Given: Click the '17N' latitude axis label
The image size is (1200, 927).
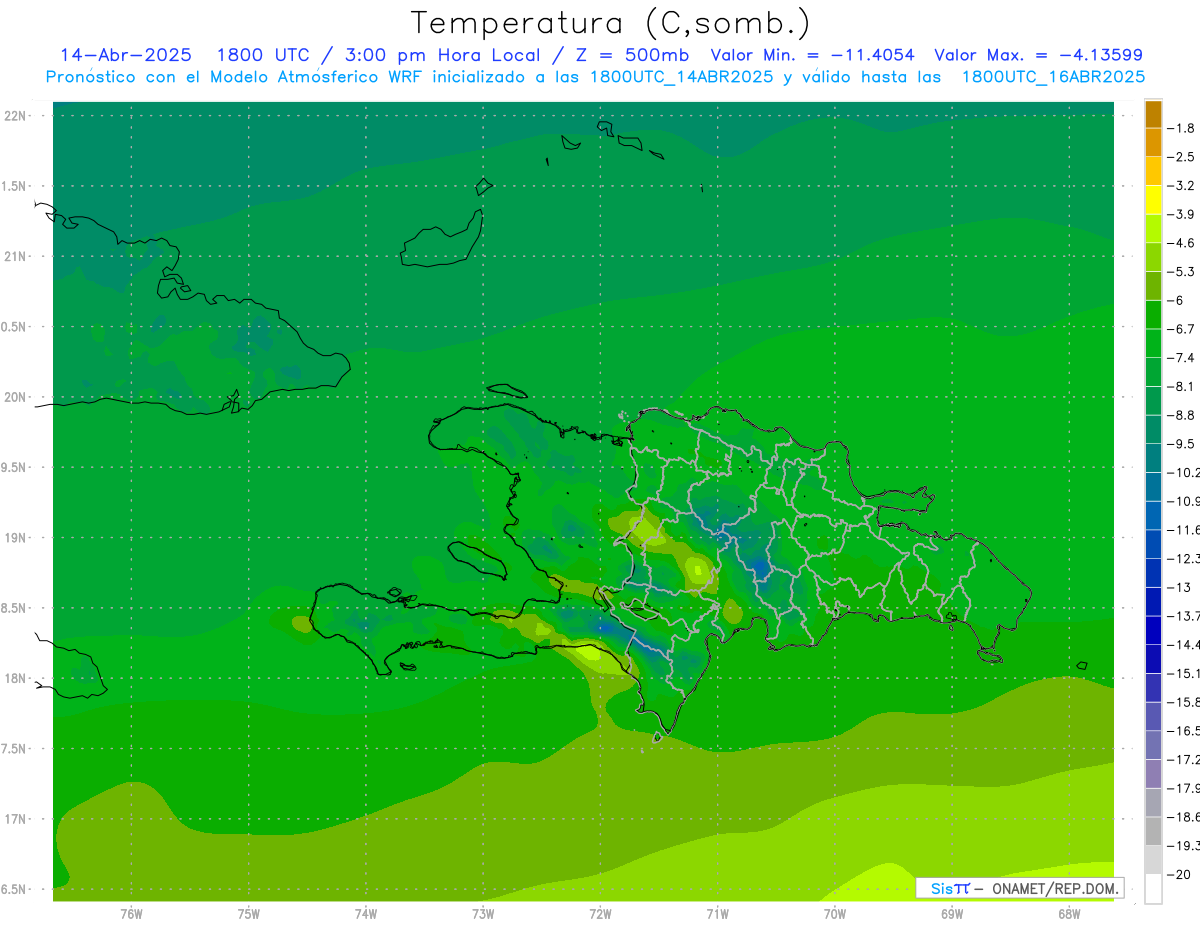Looking at the screenshot, I should tap(17, 819).
